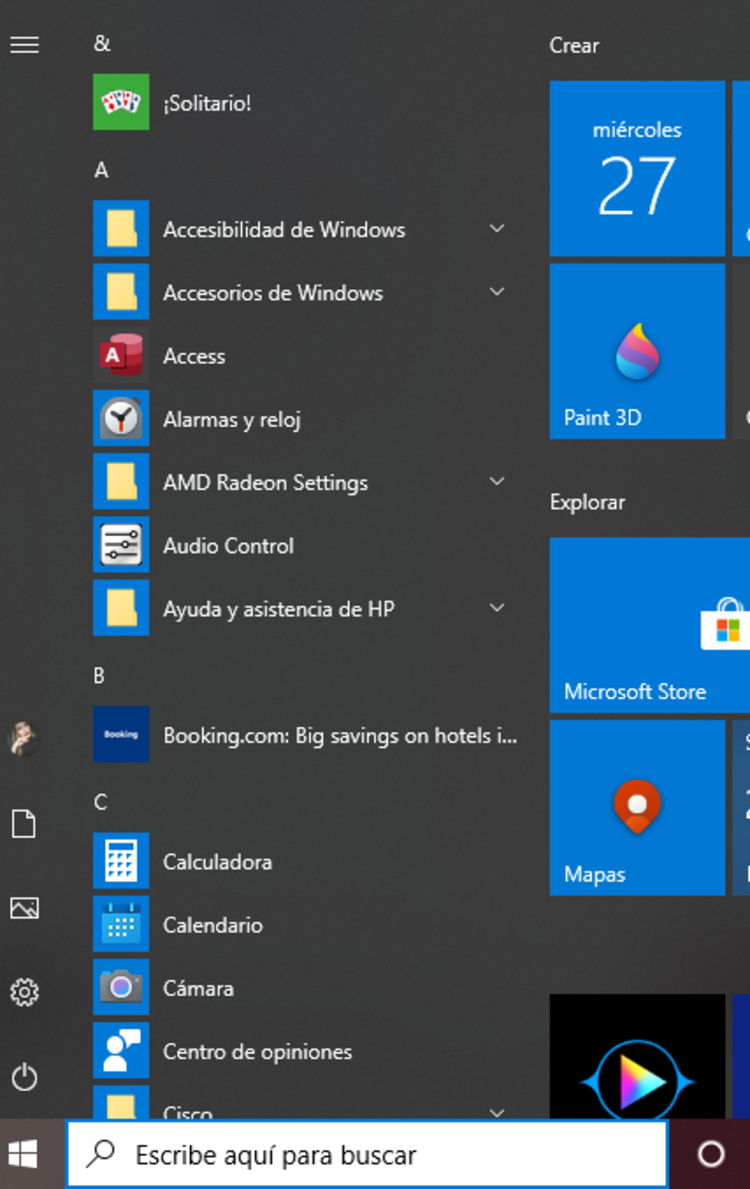Select the Audio Control label
750x1189 pixels.
point(228,545)
